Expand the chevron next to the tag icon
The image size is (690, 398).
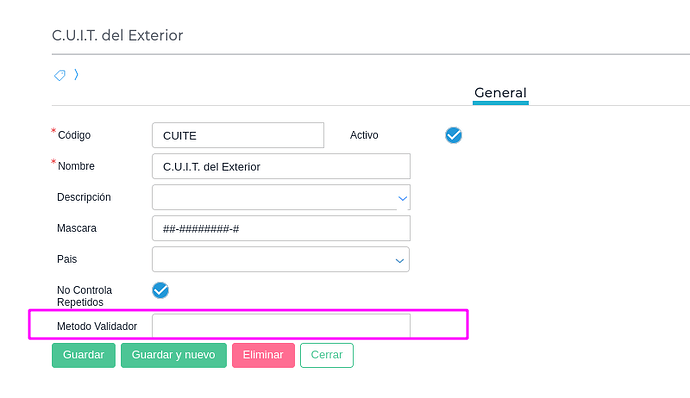click(x=77, y=74)
